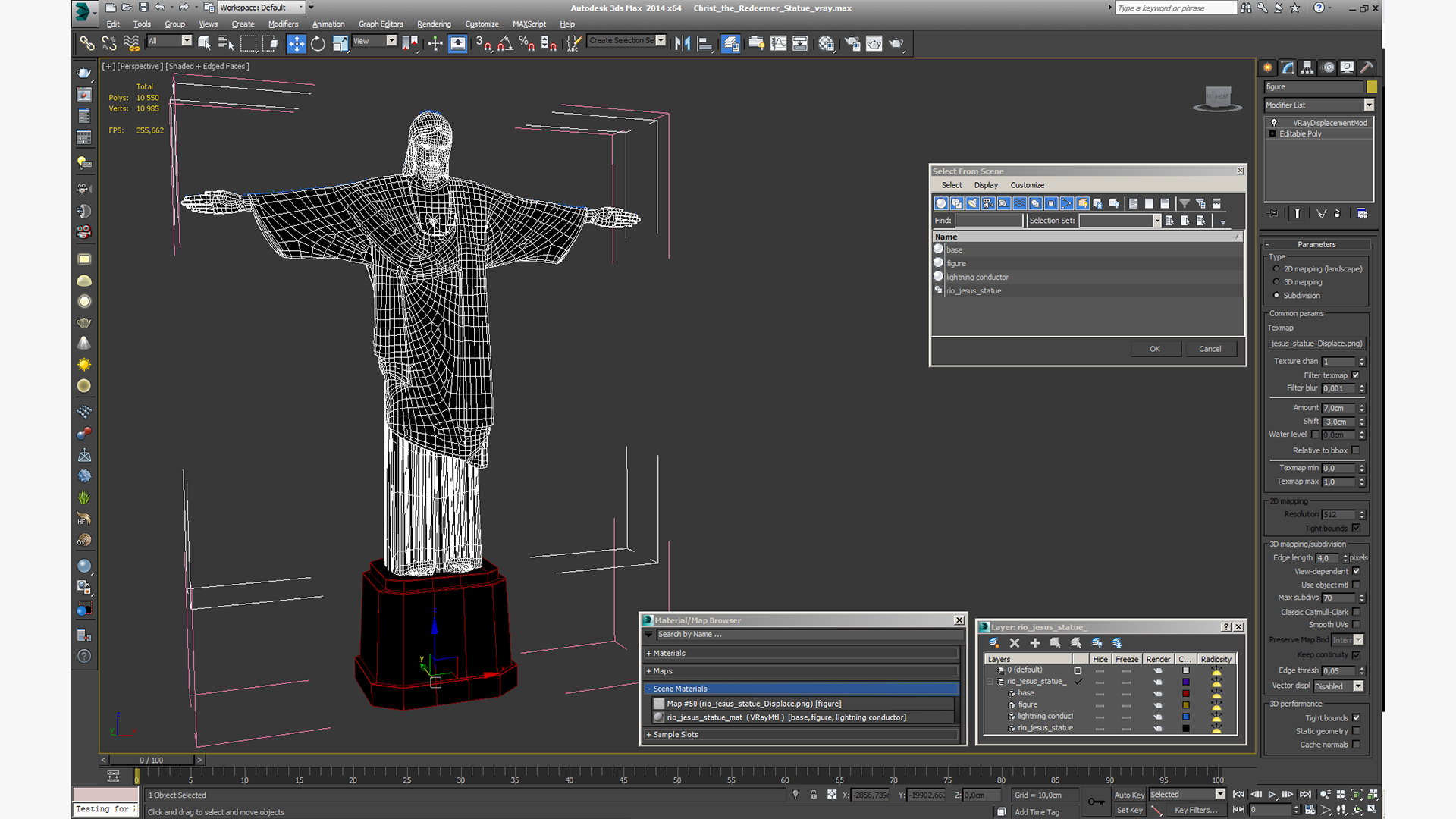Select the Select and Move tool
Viewport: 1456px width, 819px height.
(x=297, y=43)
